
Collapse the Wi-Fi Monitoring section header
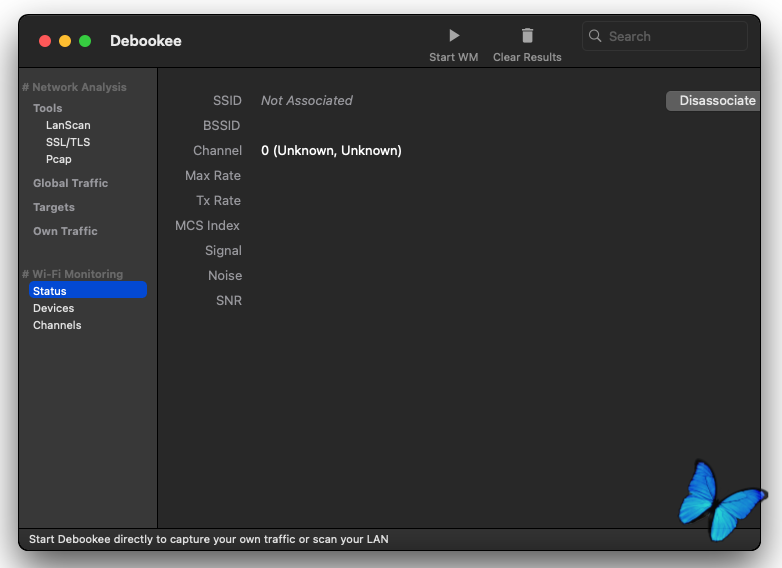(72, 274)
